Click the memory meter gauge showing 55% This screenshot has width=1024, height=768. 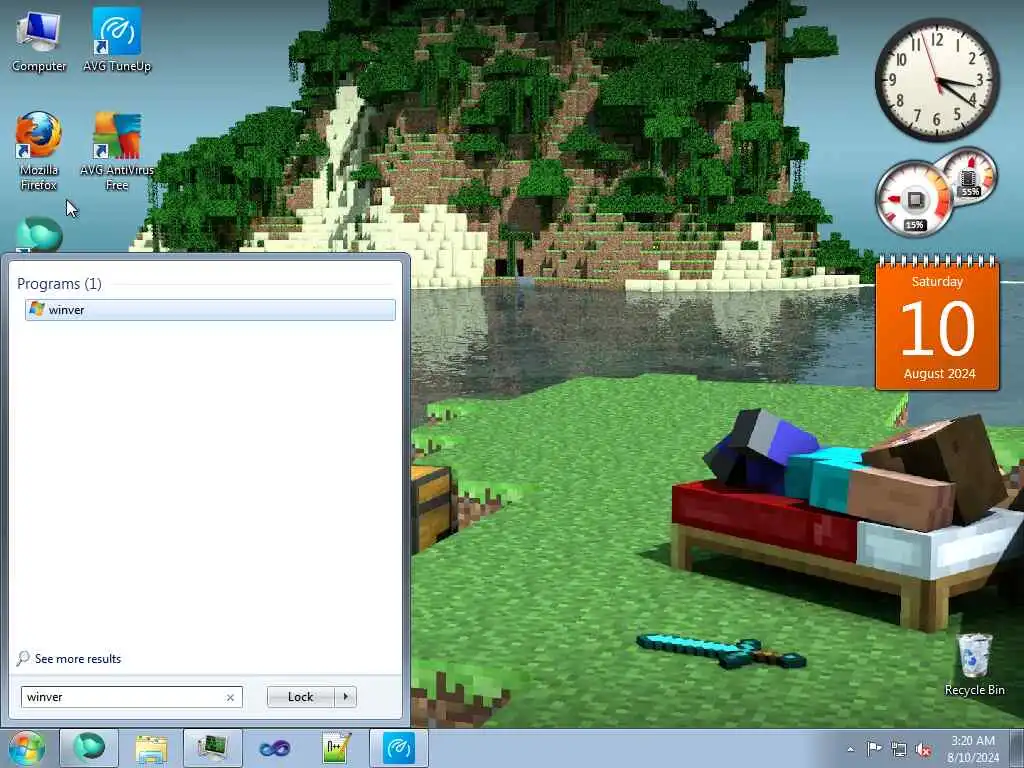(970, 175)
